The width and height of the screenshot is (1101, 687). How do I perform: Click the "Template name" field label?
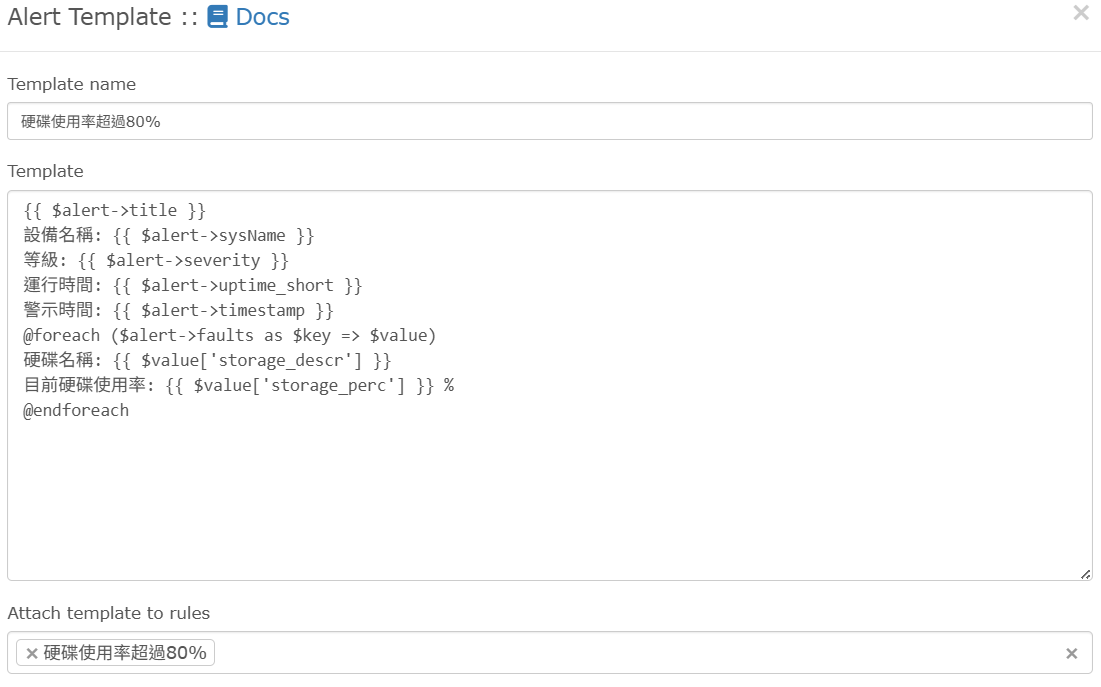coord(72,84)
